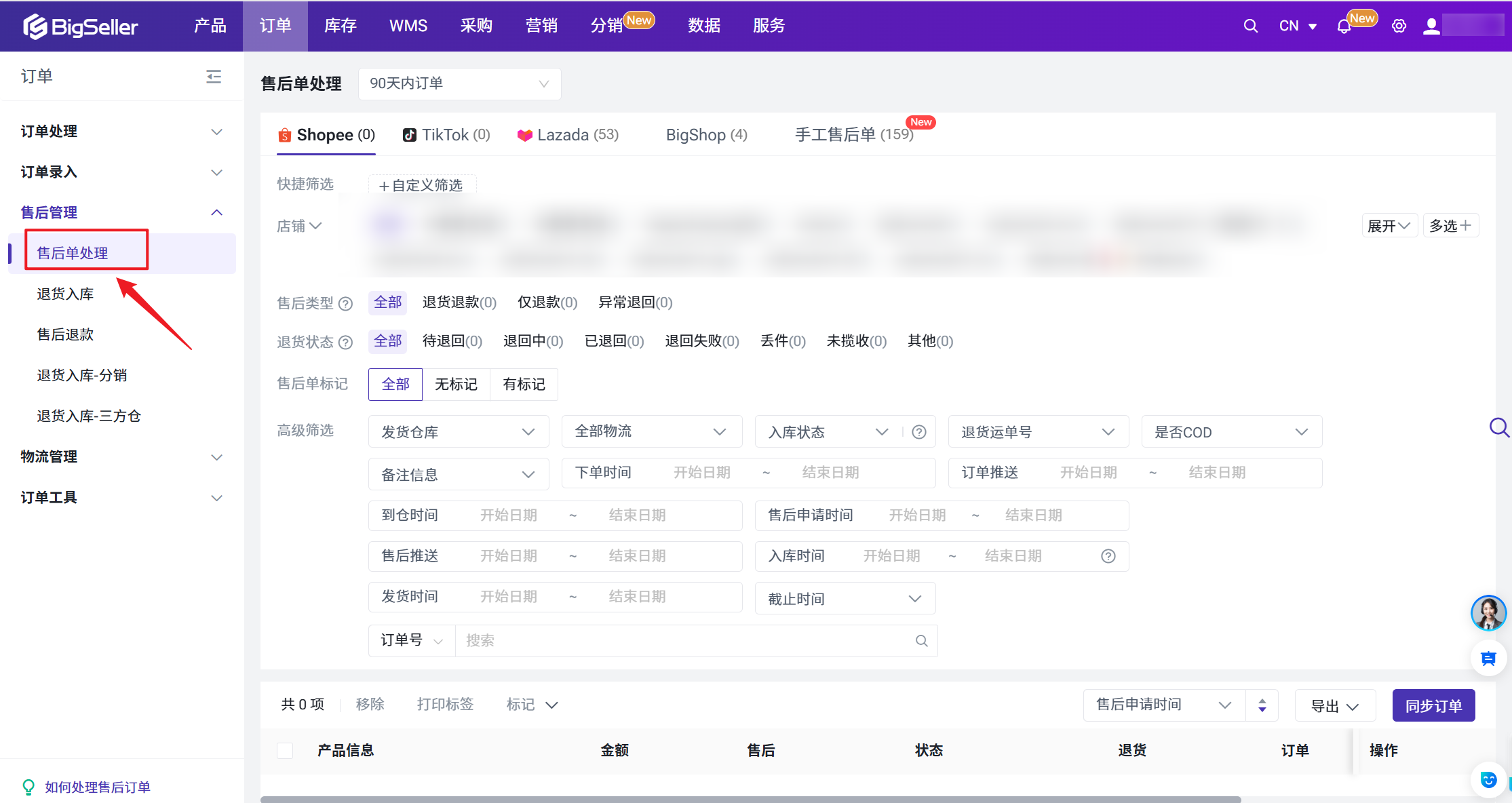The image size is (1512, 803).
Task: Click the customer service avatar icon
Action: point(1488,613)
